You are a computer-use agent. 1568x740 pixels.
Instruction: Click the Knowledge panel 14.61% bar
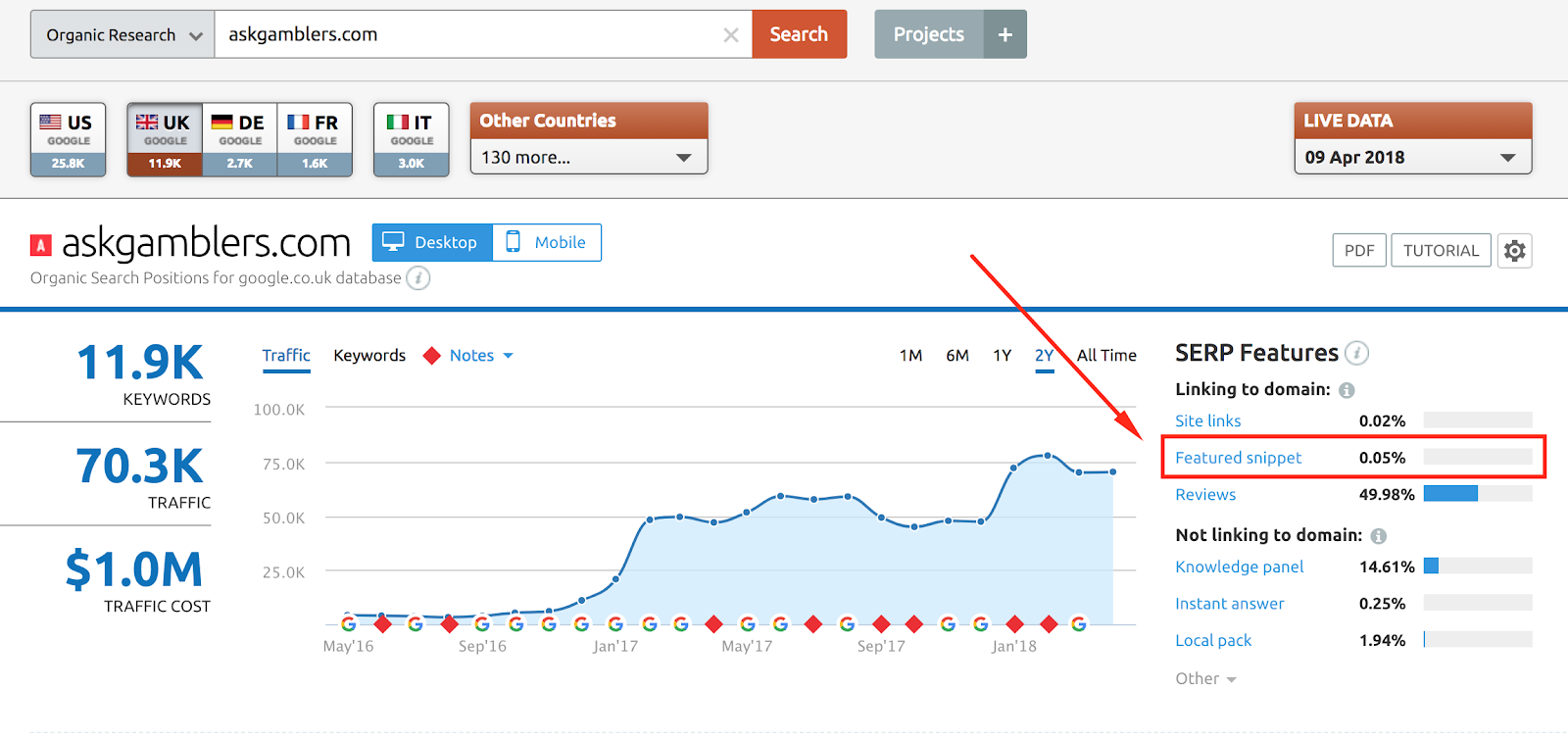pos(1478,566)
